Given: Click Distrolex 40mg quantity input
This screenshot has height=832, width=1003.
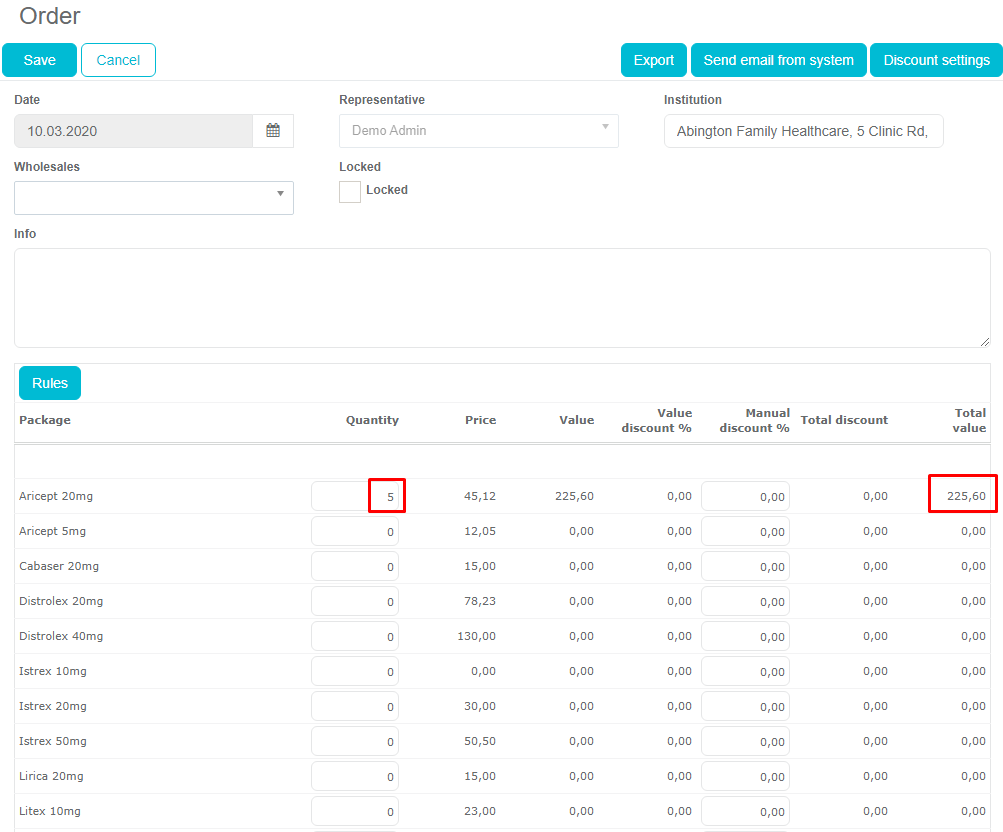Looking at the screenshot, I should [355, 636].
